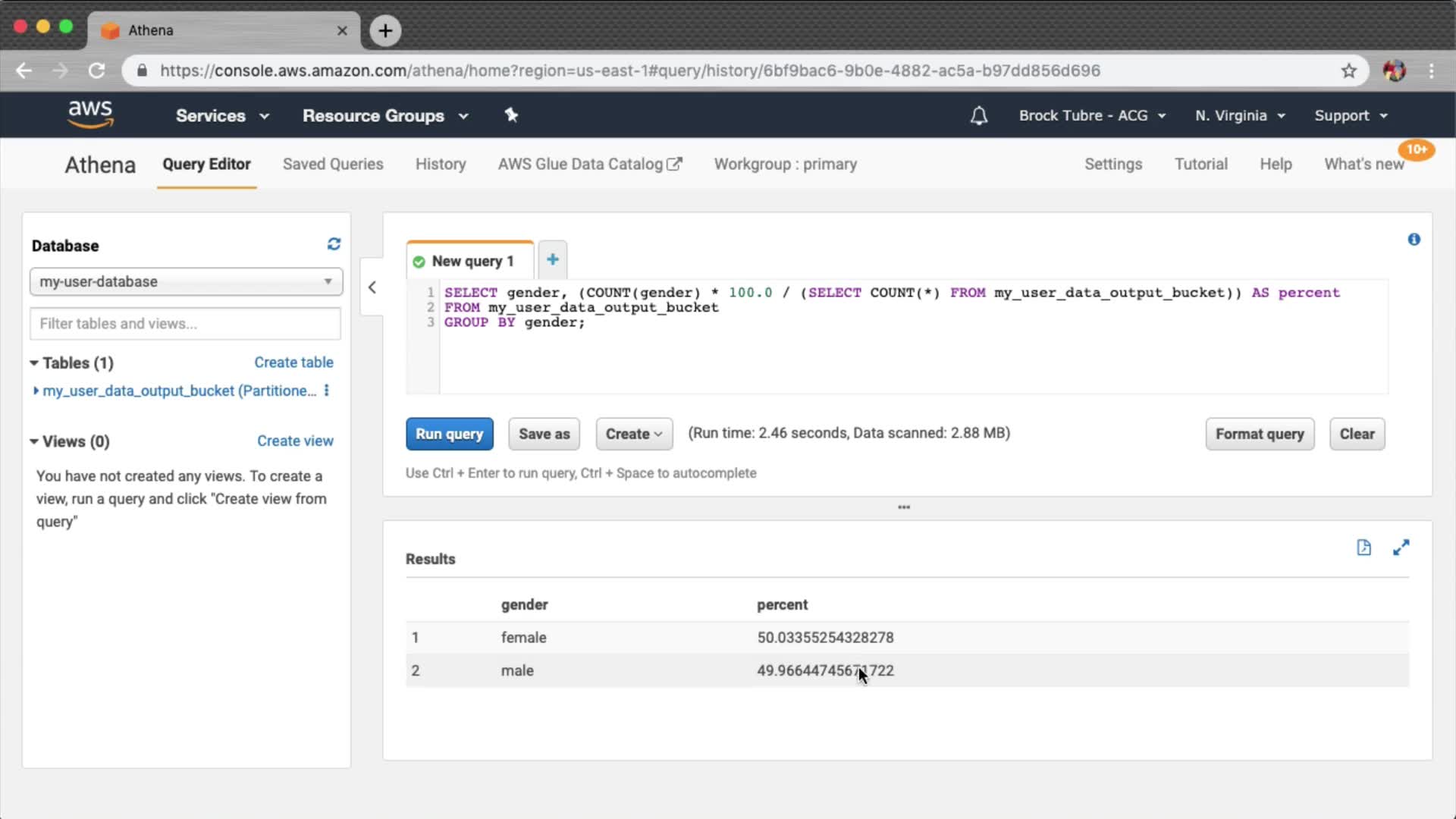The height and width of the screenshot is (819, 1456).
Task: Open the my-user-database dropdown
Action: (x=186, y=281)
